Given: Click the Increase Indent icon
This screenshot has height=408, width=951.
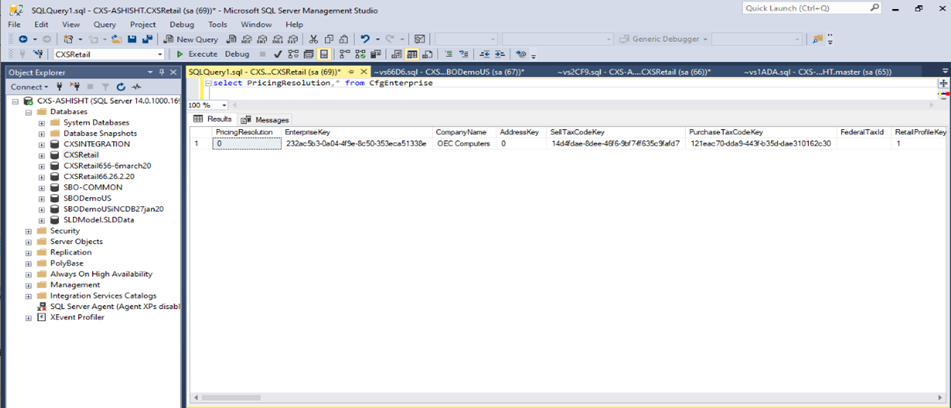Looking at the screenshot, I should point(499,54).
